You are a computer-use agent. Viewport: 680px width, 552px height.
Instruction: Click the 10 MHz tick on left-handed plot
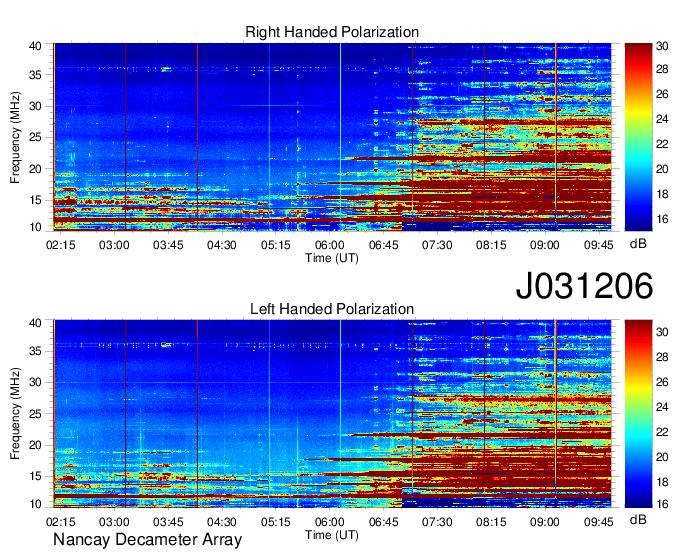(35, 504)
